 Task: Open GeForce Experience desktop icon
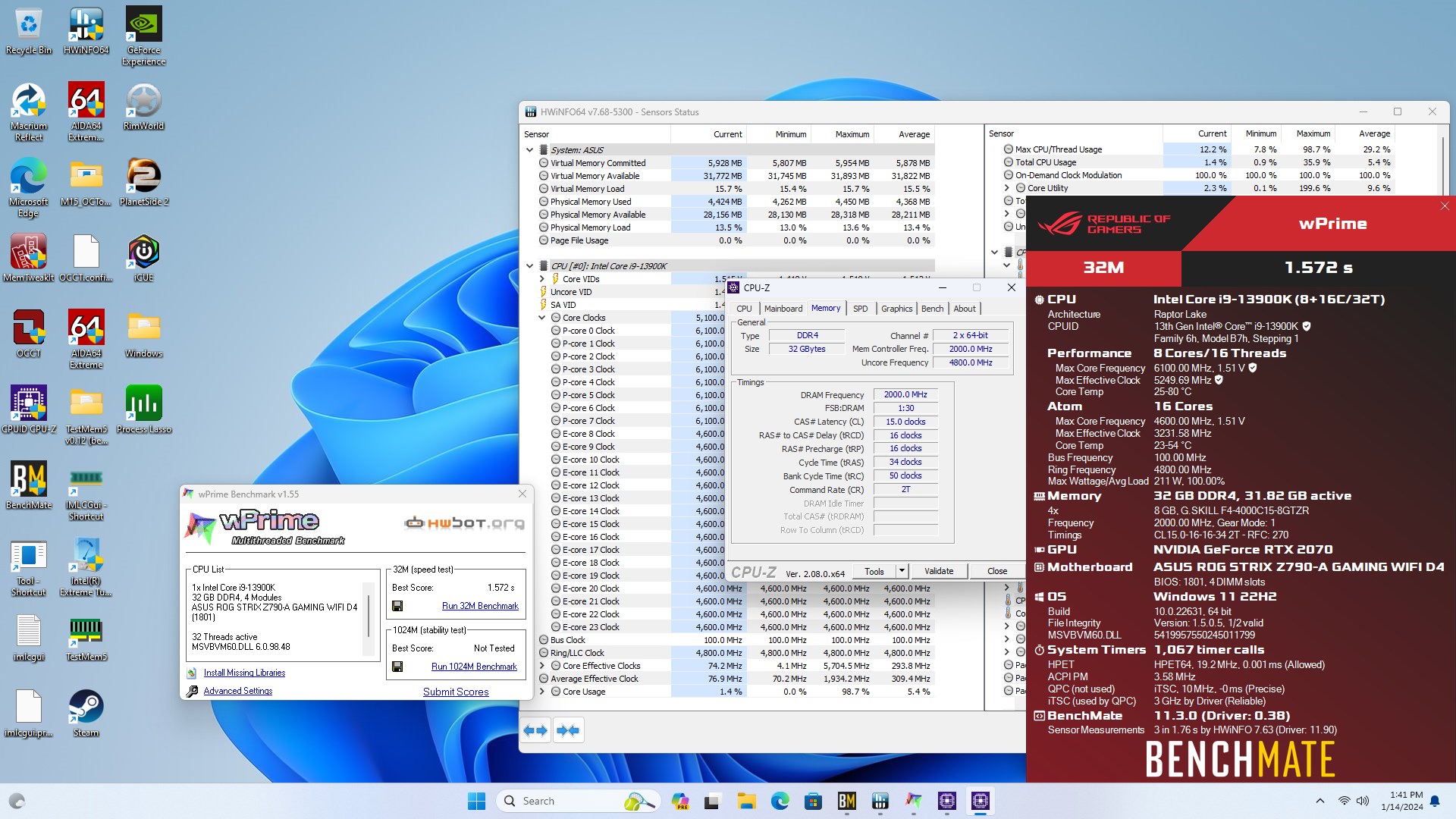[x=143, y=36]
